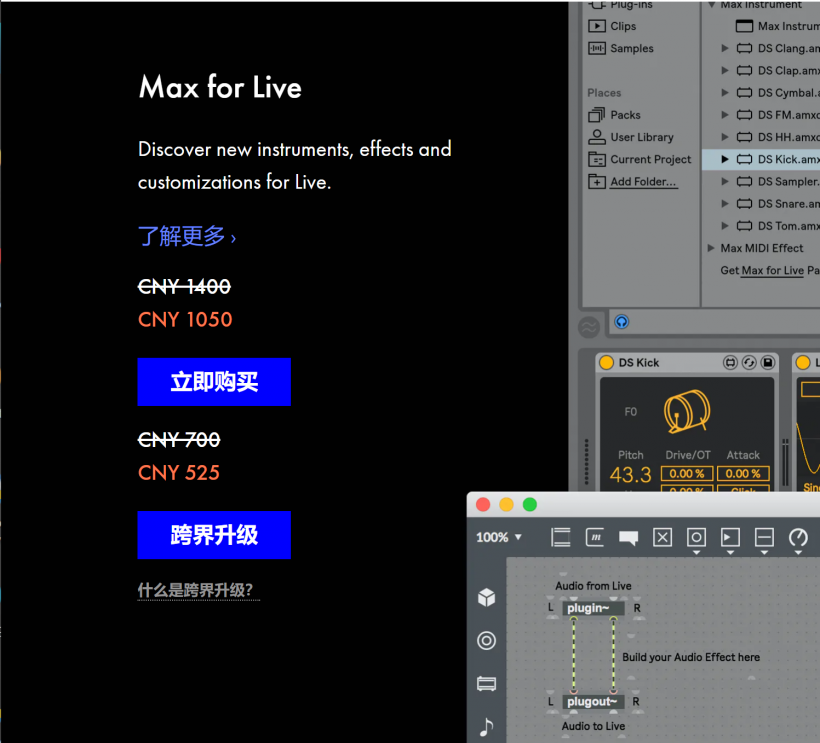Select Clips in the browser sidebar
Screen dimensions: 820x743
pos(623,26)
